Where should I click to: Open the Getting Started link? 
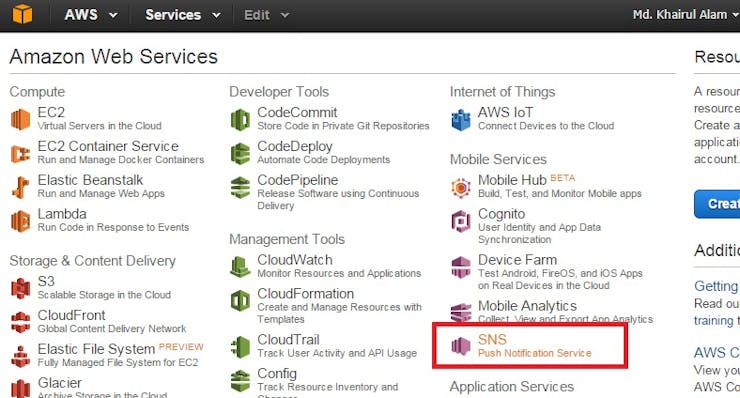[716, 286]
